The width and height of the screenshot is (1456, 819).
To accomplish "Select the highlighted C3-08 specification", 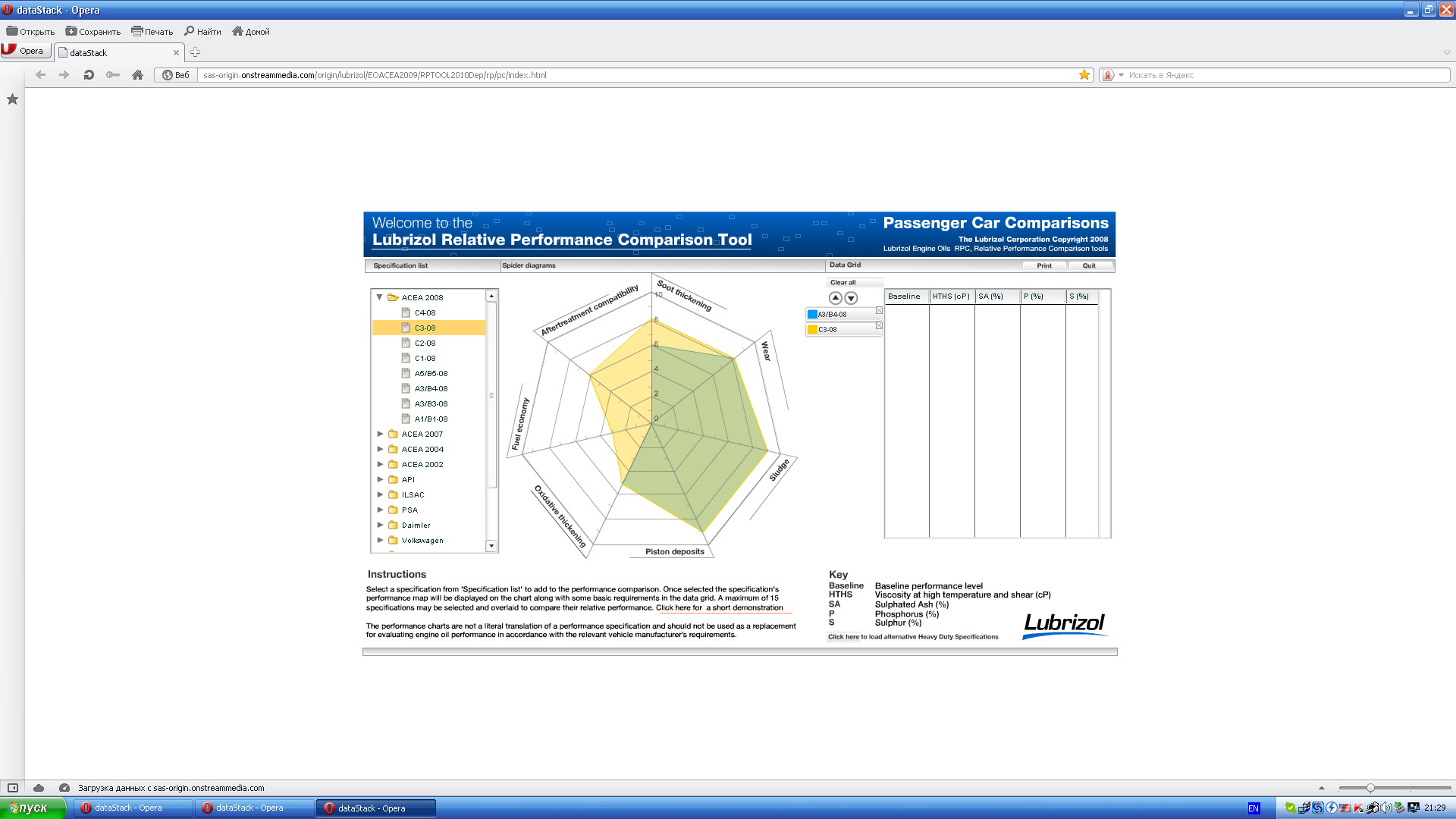I will point(428,328).
